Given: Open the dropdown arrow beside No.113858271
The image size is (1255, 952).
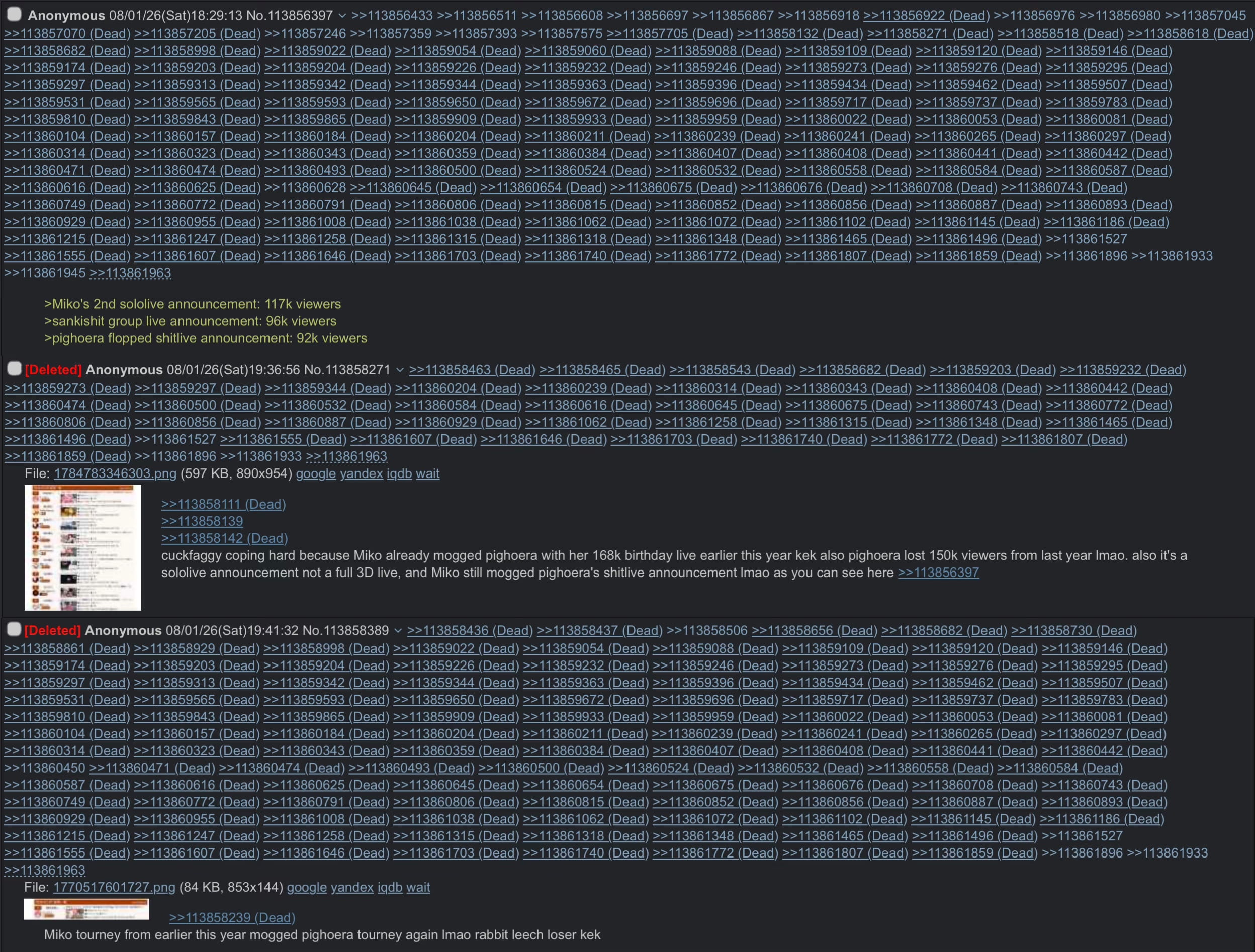Looking at the screenshot, I should click(x=400, y=370).
